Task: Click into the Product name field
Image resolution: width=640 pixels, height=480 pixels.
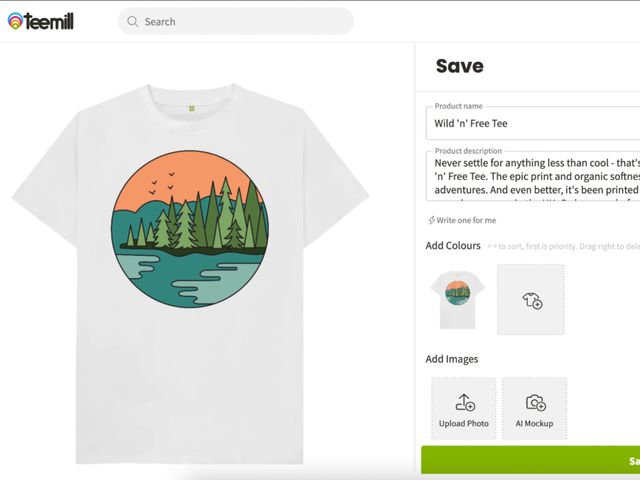Action: (530, 124)
